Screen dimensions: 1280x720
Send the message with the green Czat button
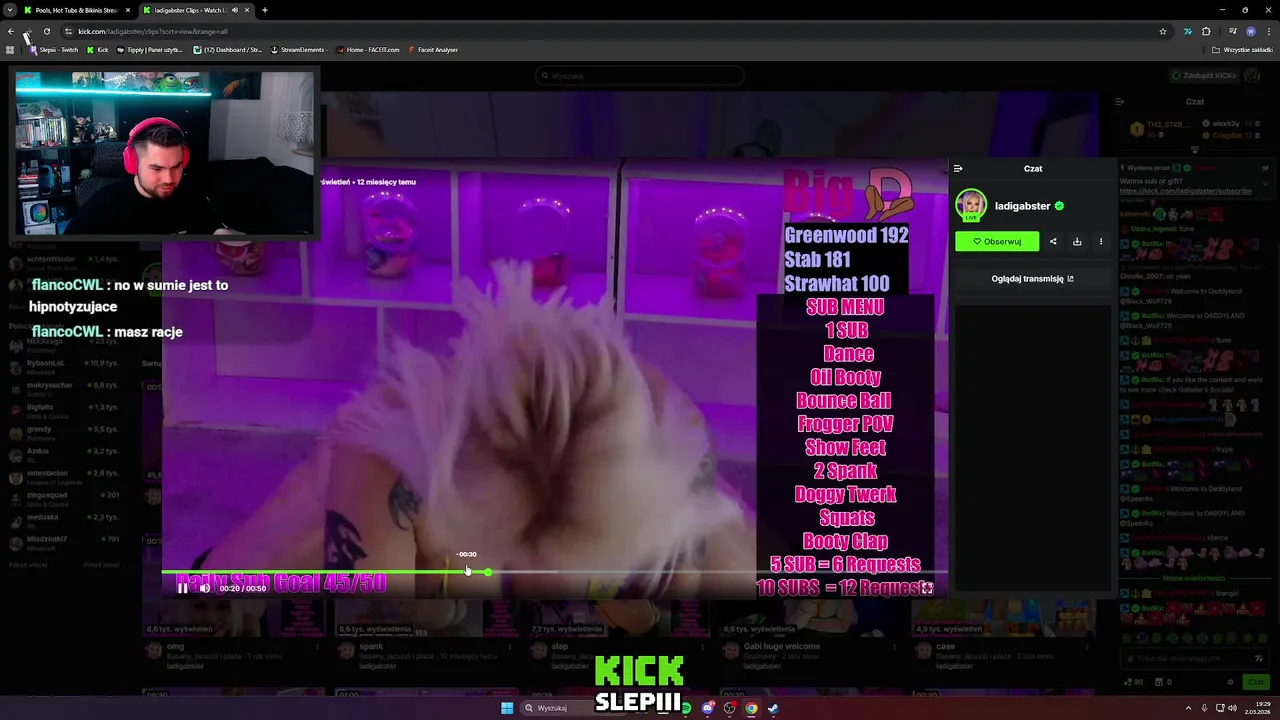[1255, 682]
